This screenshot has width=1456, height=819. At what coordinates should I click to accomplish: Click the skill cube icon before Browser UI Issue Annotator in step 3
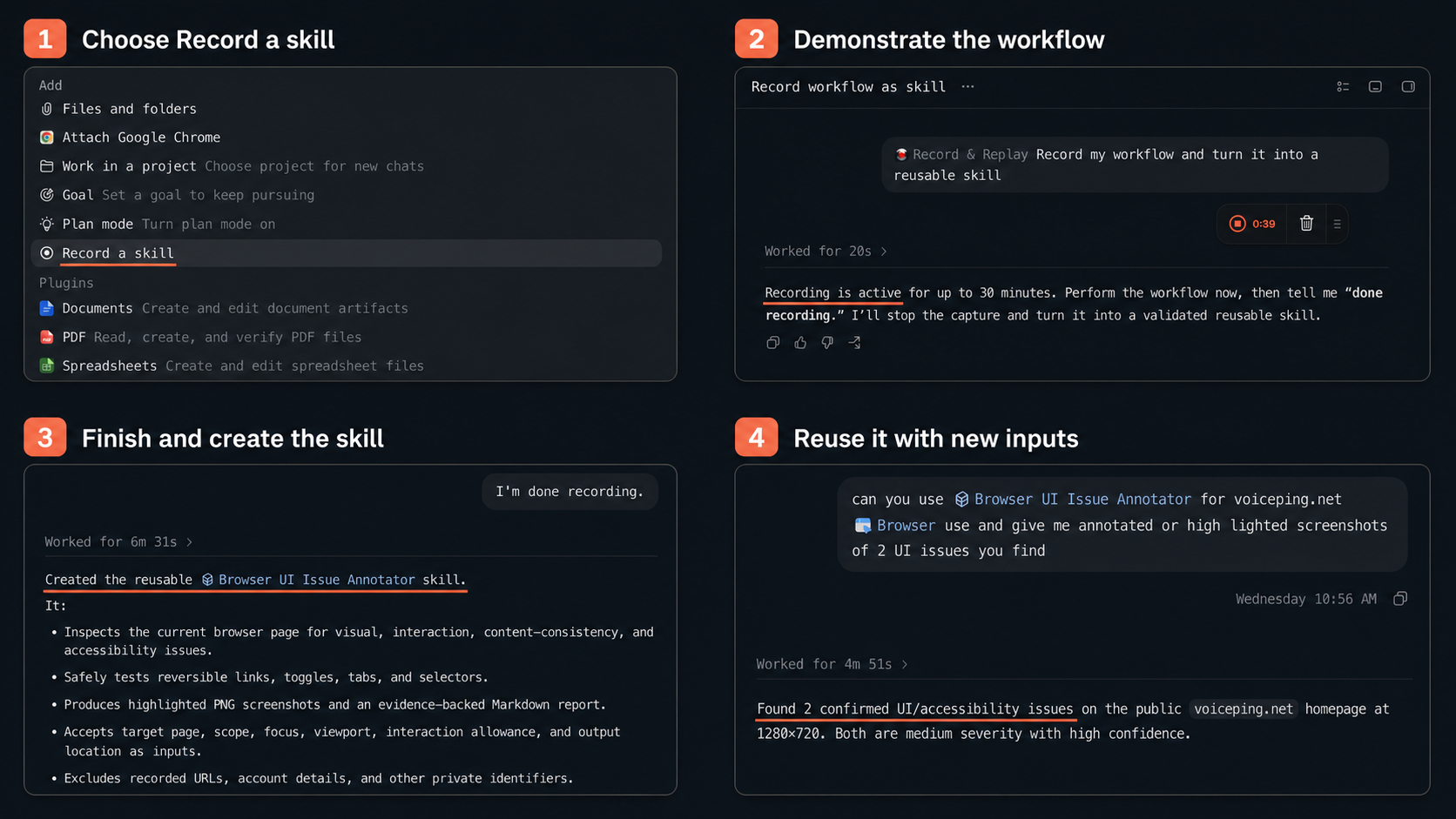click(207, 580)
